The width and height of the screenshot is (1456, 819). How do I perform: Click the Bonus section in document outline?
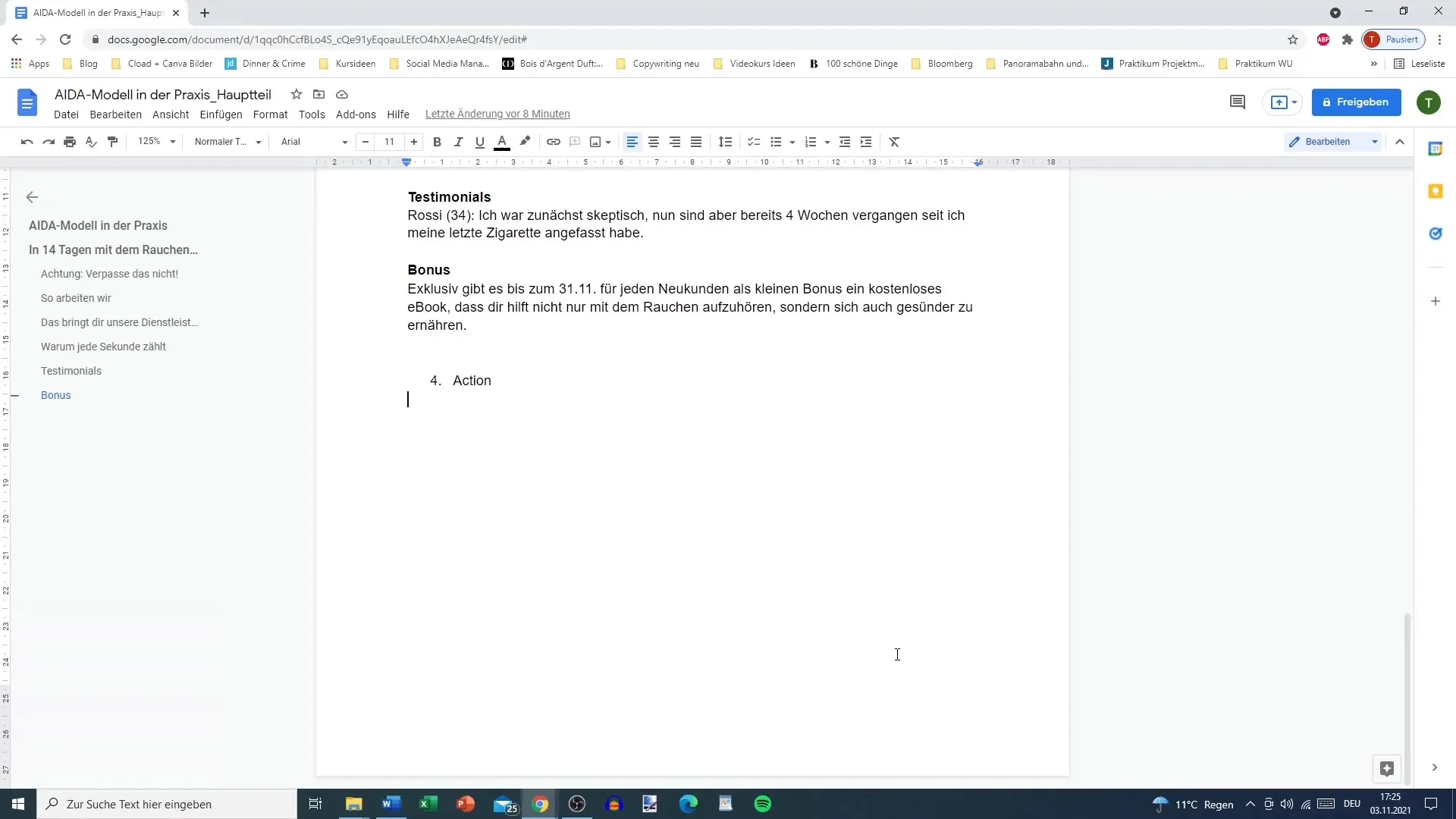coord(55,395)
